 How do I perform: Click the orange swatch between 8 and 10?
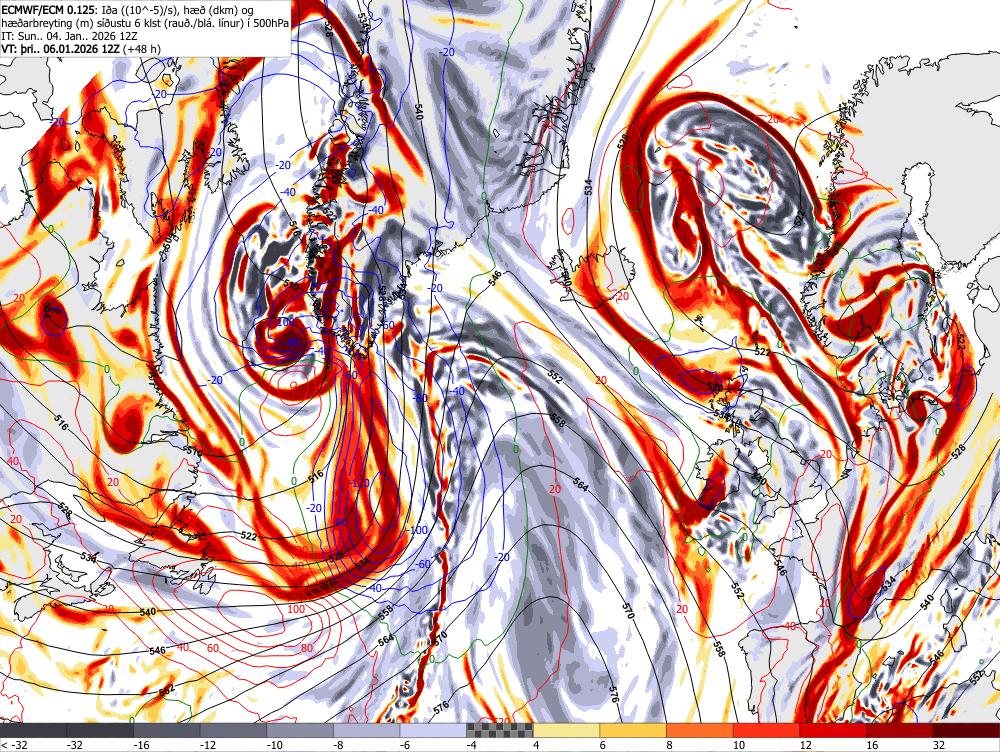coord(700,731)
